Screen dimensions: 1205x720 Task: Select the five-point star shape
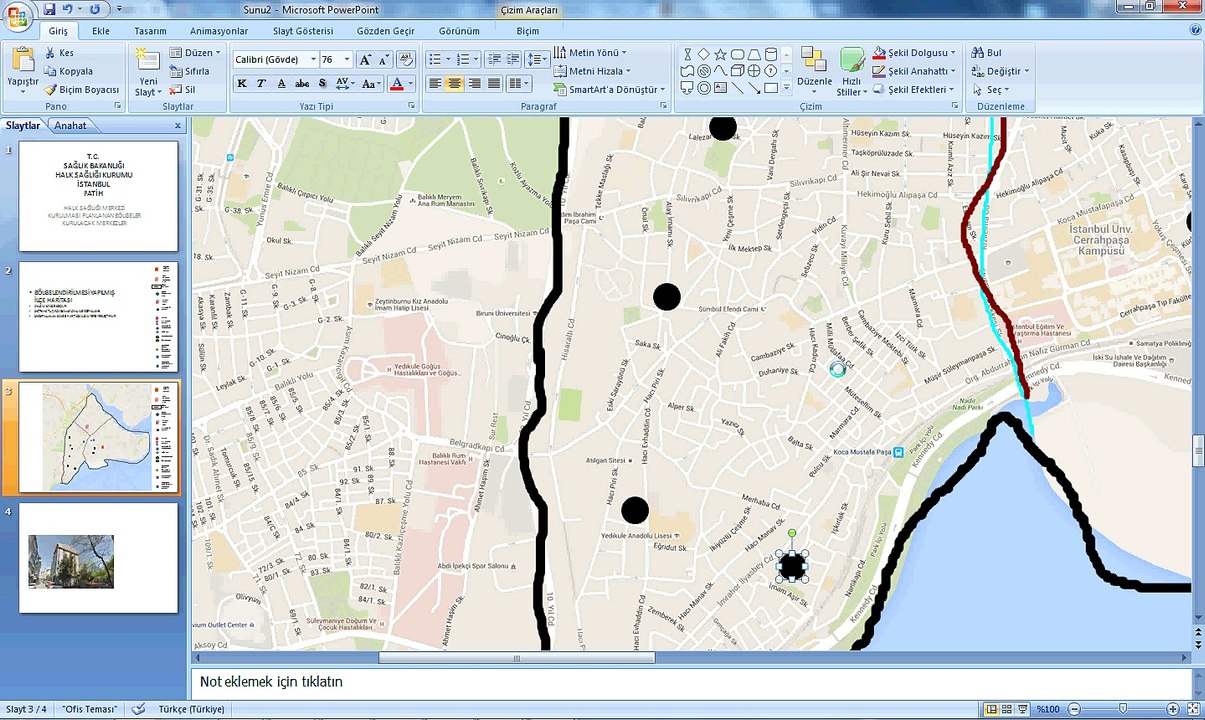(721, 54)
